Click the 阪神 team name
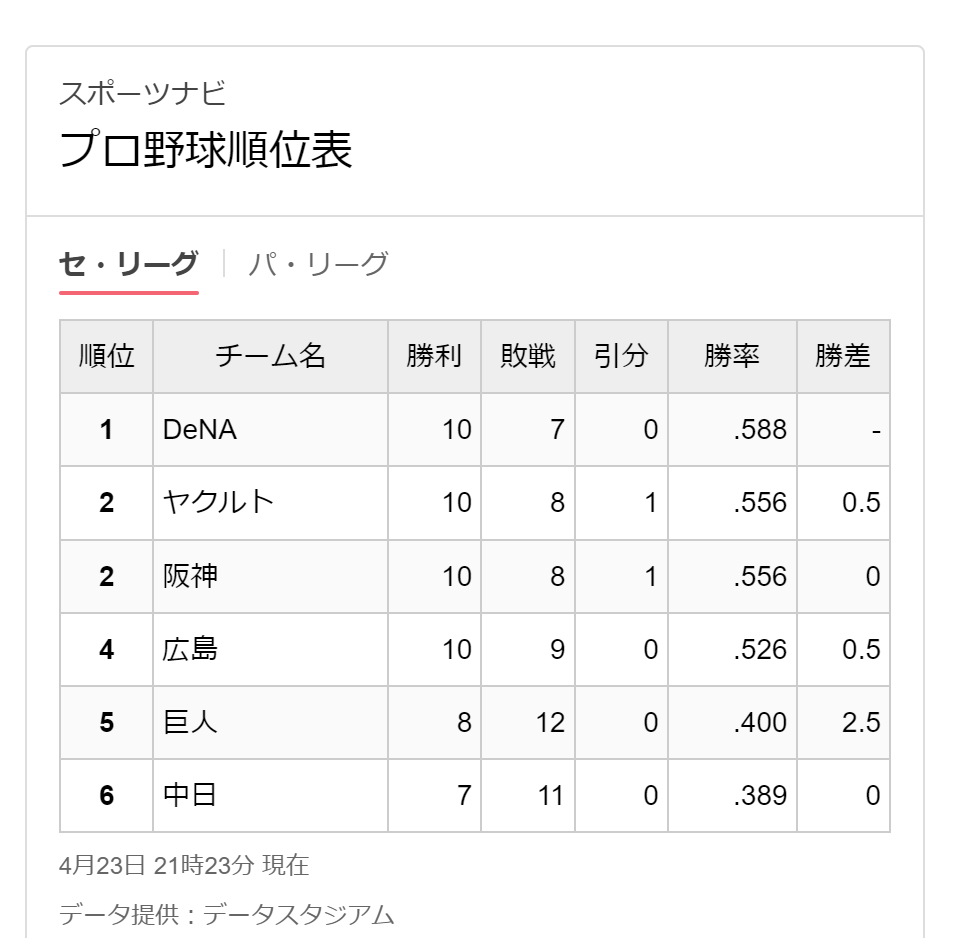This screenshot has height=938, width=958. point(190,576)
